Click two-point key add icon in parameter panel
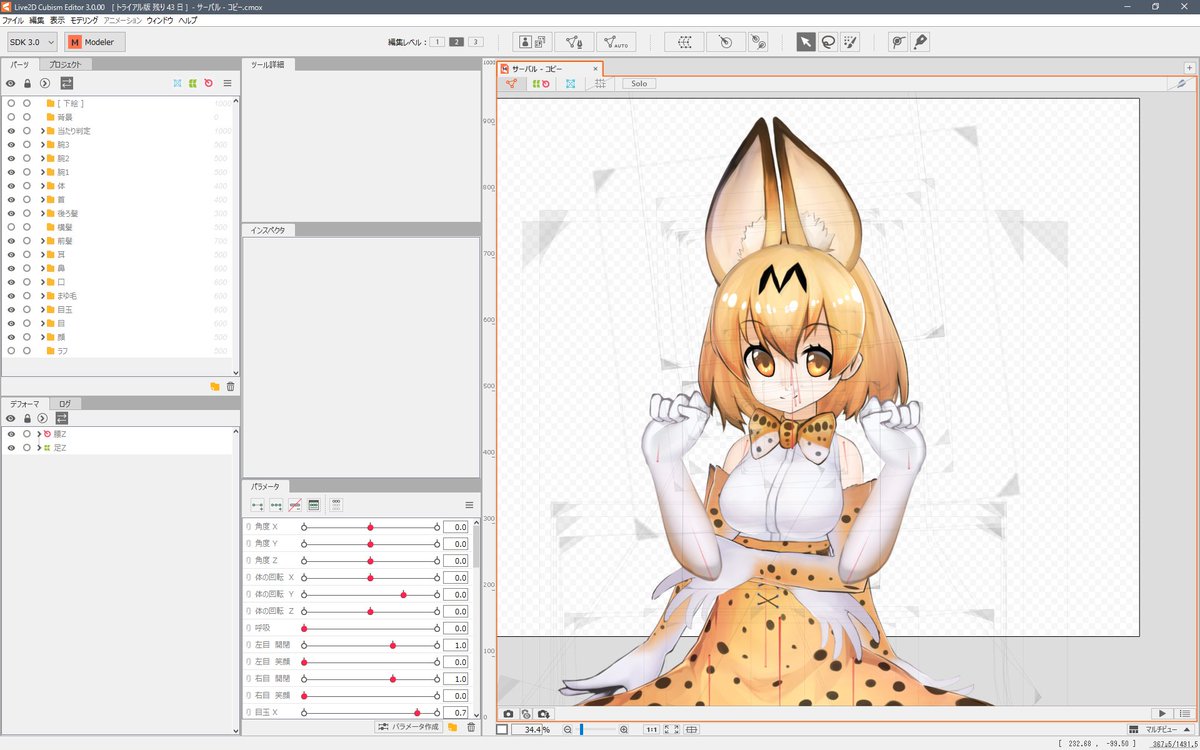The width and height of the screenshot is (1200, 750). point(257,505)
